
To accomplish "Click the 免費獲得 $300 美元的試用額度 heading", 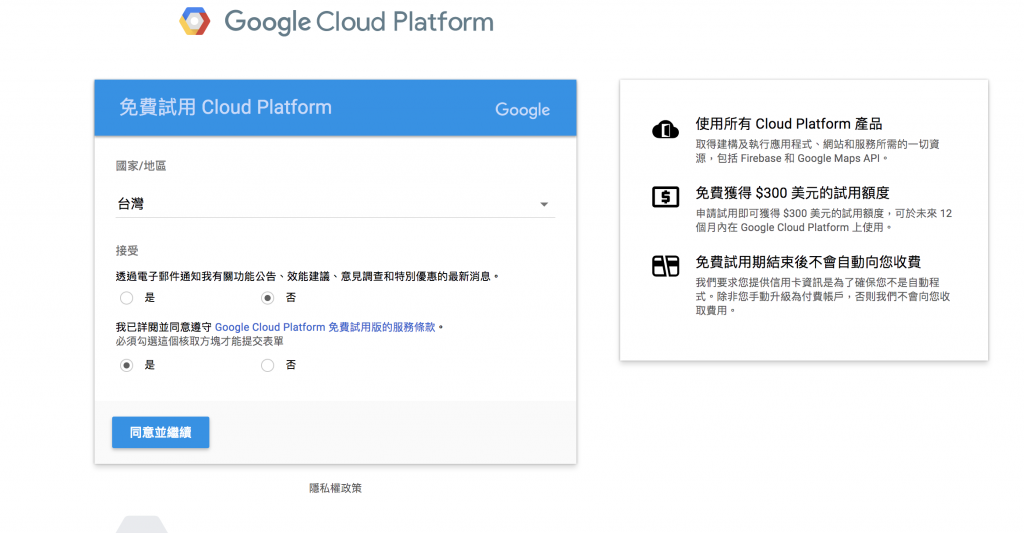I will [792, 193].
